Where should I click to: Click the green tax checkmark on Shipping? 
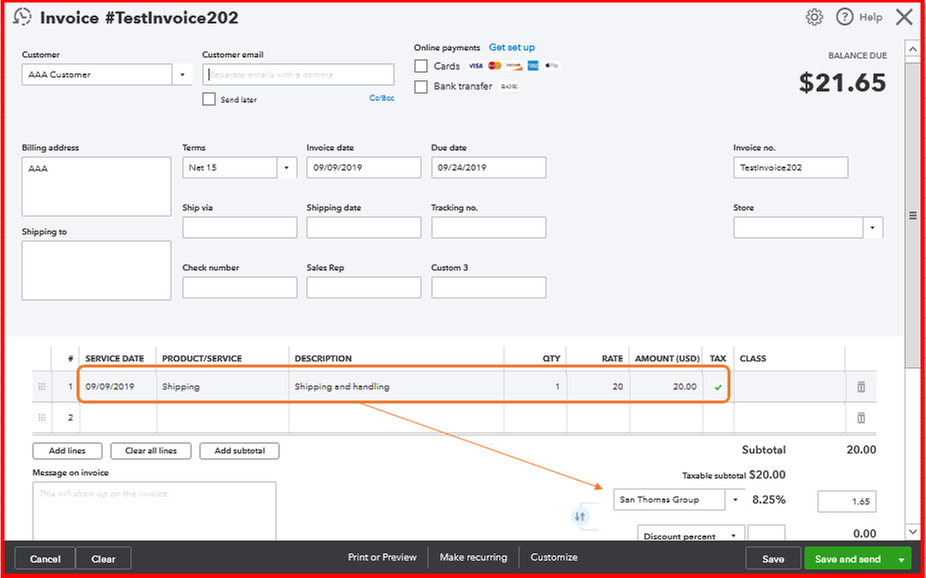click(718, 387)
